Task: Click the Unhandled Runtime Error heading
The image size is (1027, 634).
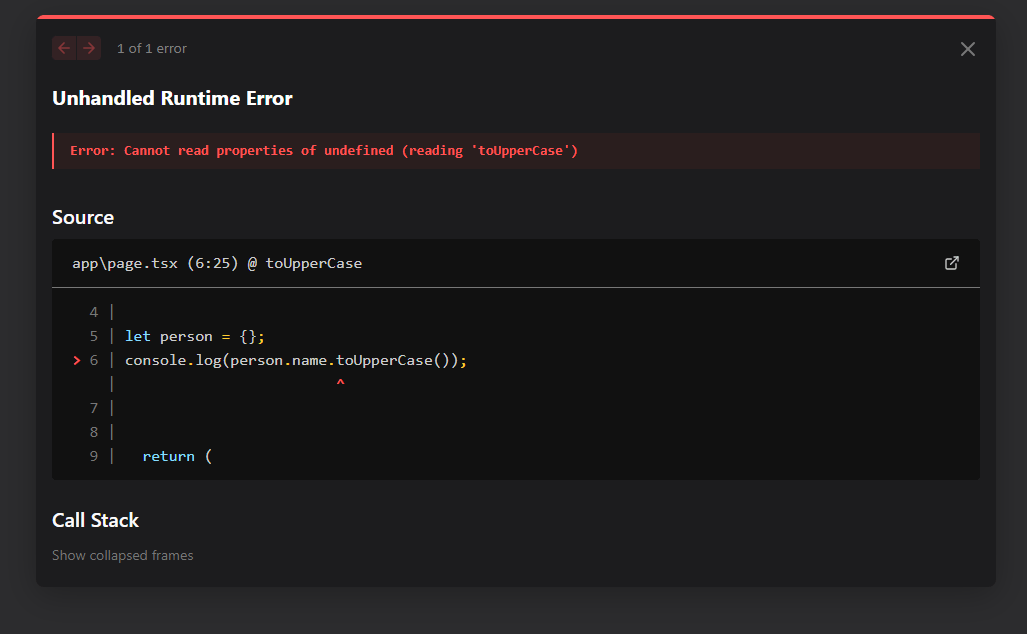Action: [172, 98]
